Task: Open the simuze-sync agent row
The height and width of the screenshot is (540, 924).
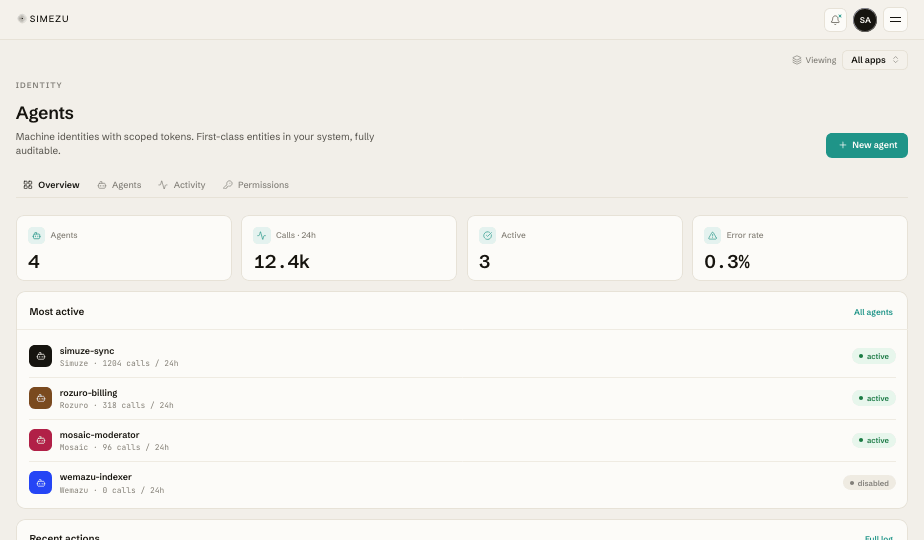Action: point(462,356)
